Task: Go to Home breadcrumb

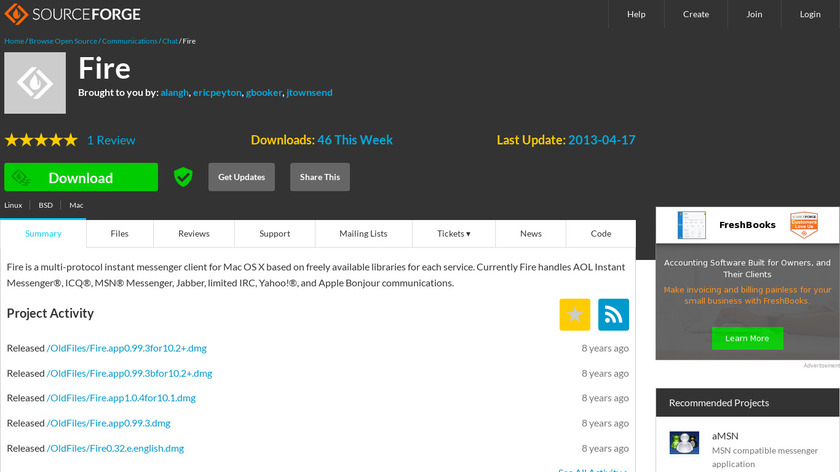Action: [x=14, y=41]
